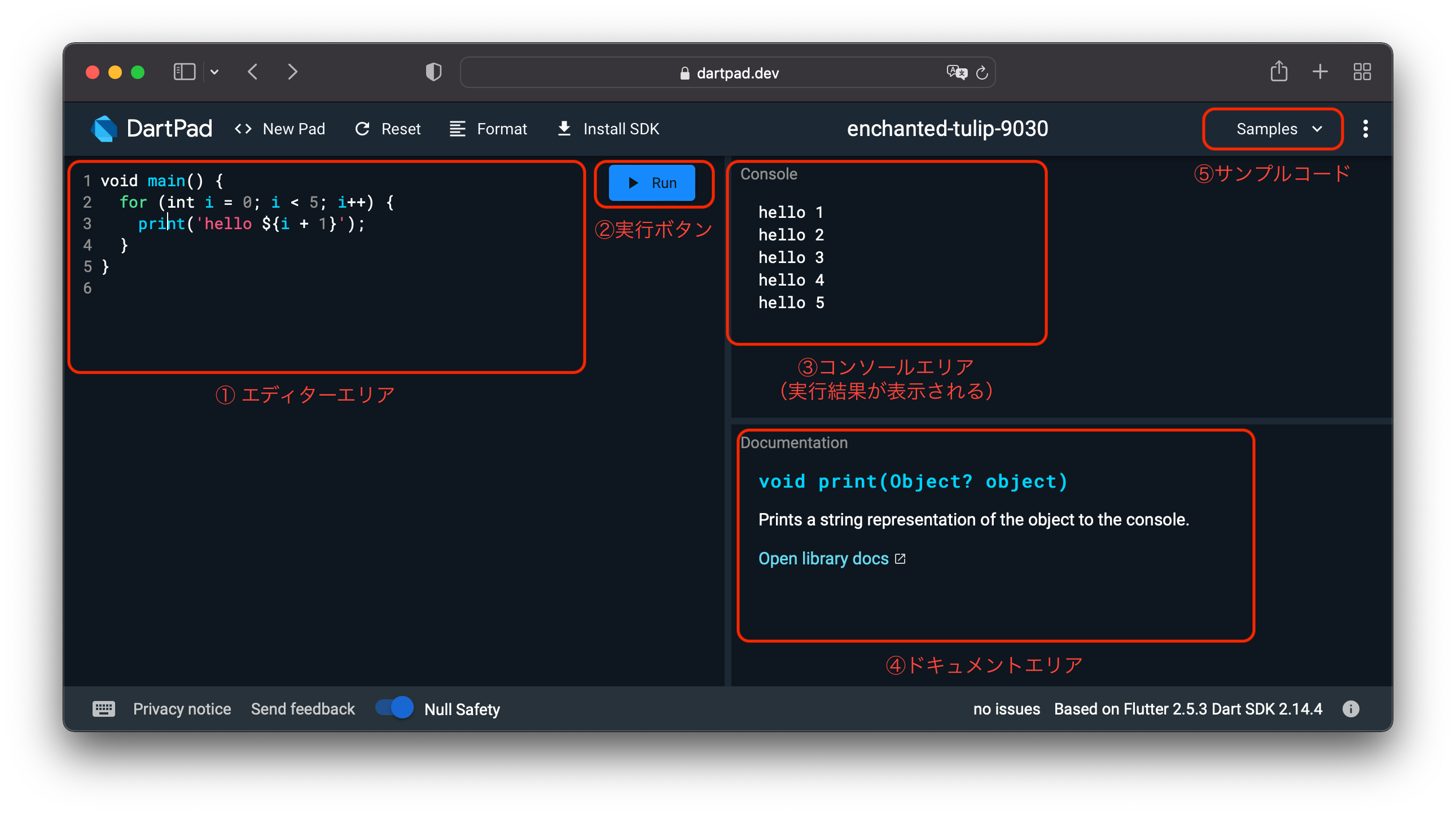
Task: Open a new tab with plus icon
Action: point(1320,72)
